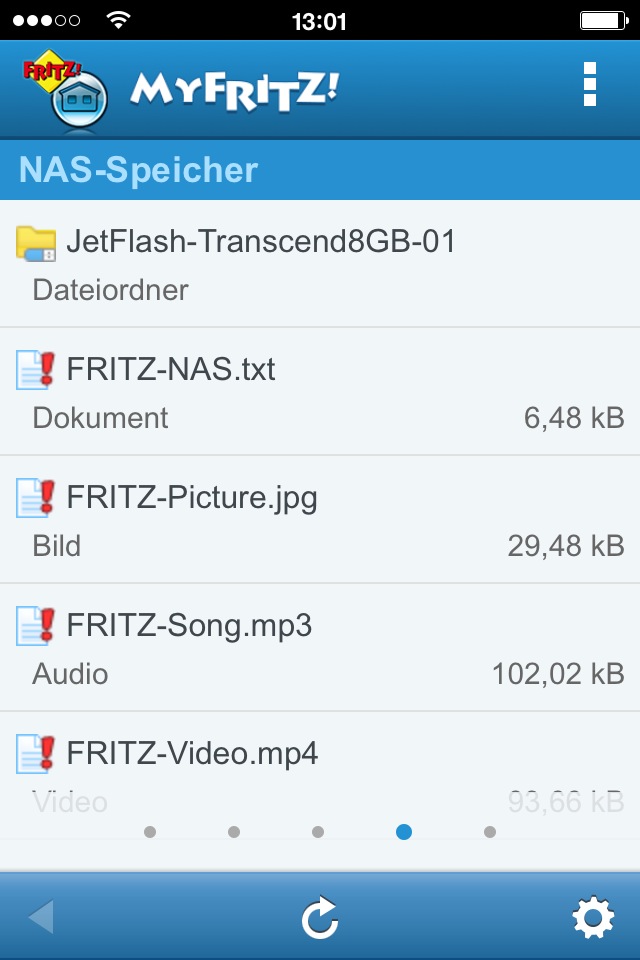The image size is (640, 960).
Task: Tap the FRITZ-NAS.txt document warning icon
Action: [36, 370]
